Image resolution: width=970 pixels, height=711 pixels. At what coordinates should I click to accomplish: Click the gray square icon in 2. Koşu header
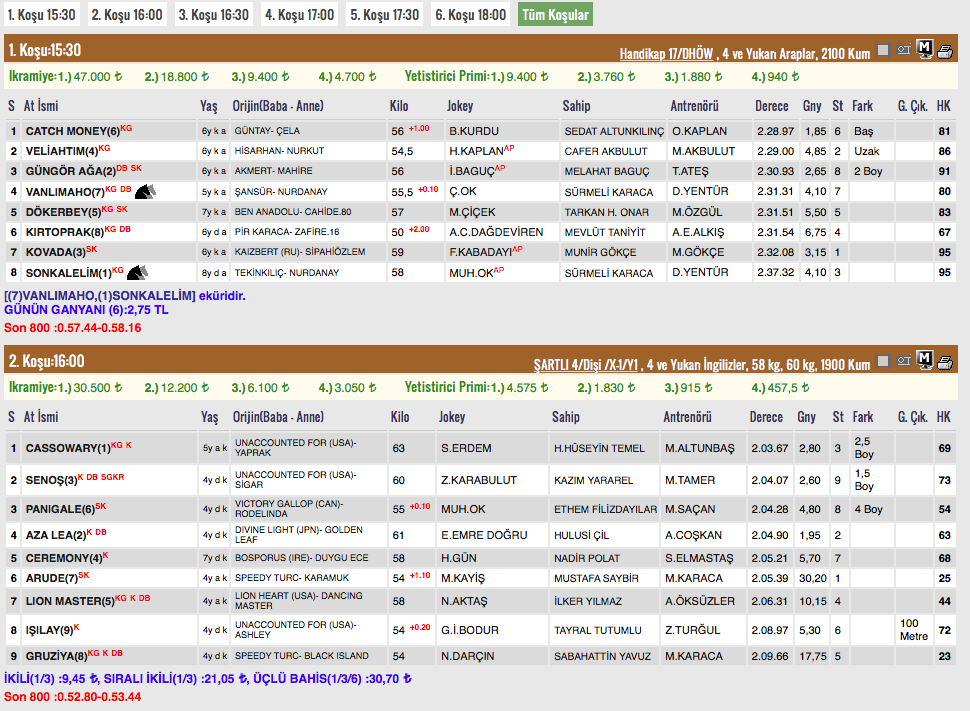(883, 360)
